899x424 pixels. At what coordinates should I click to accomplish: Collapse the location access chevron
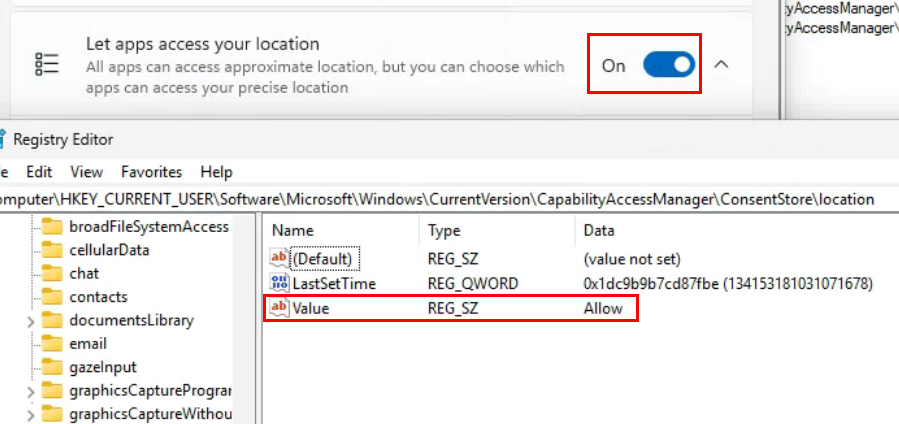721,65
